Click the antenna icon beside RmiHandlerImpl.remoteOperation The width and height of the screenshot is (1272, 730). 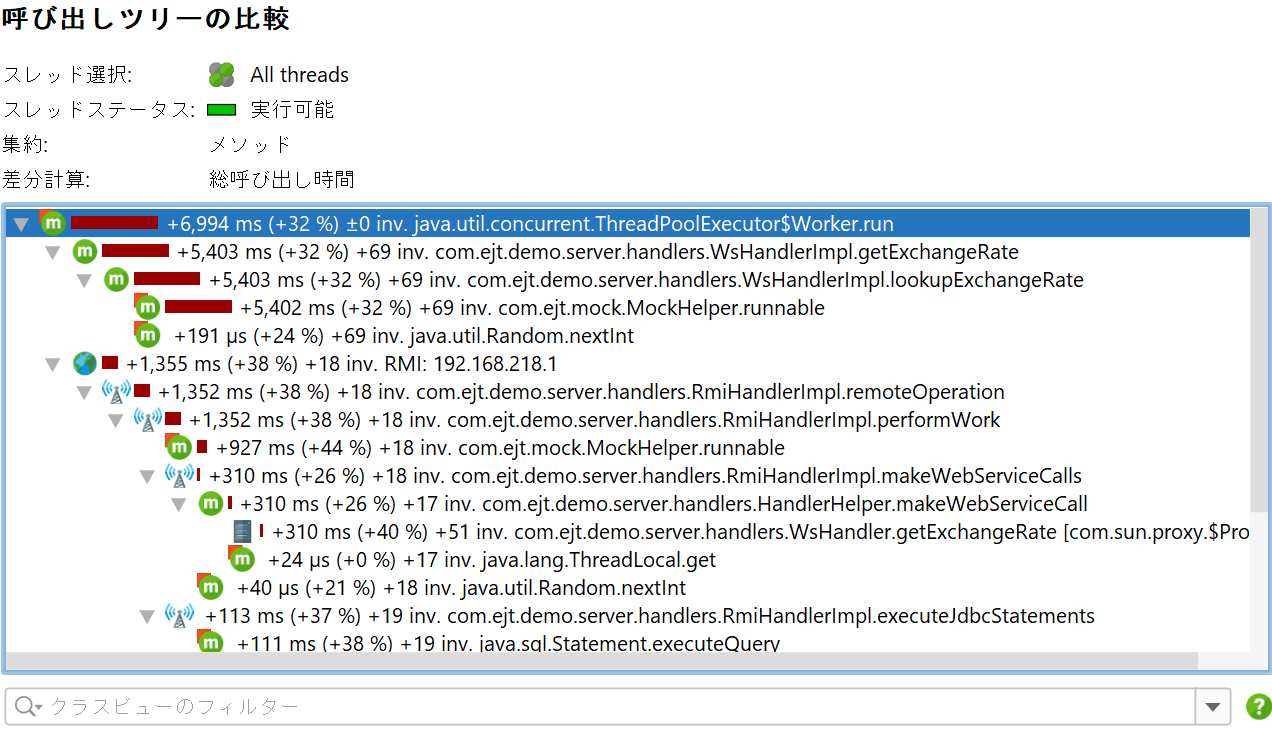[116, 392]
